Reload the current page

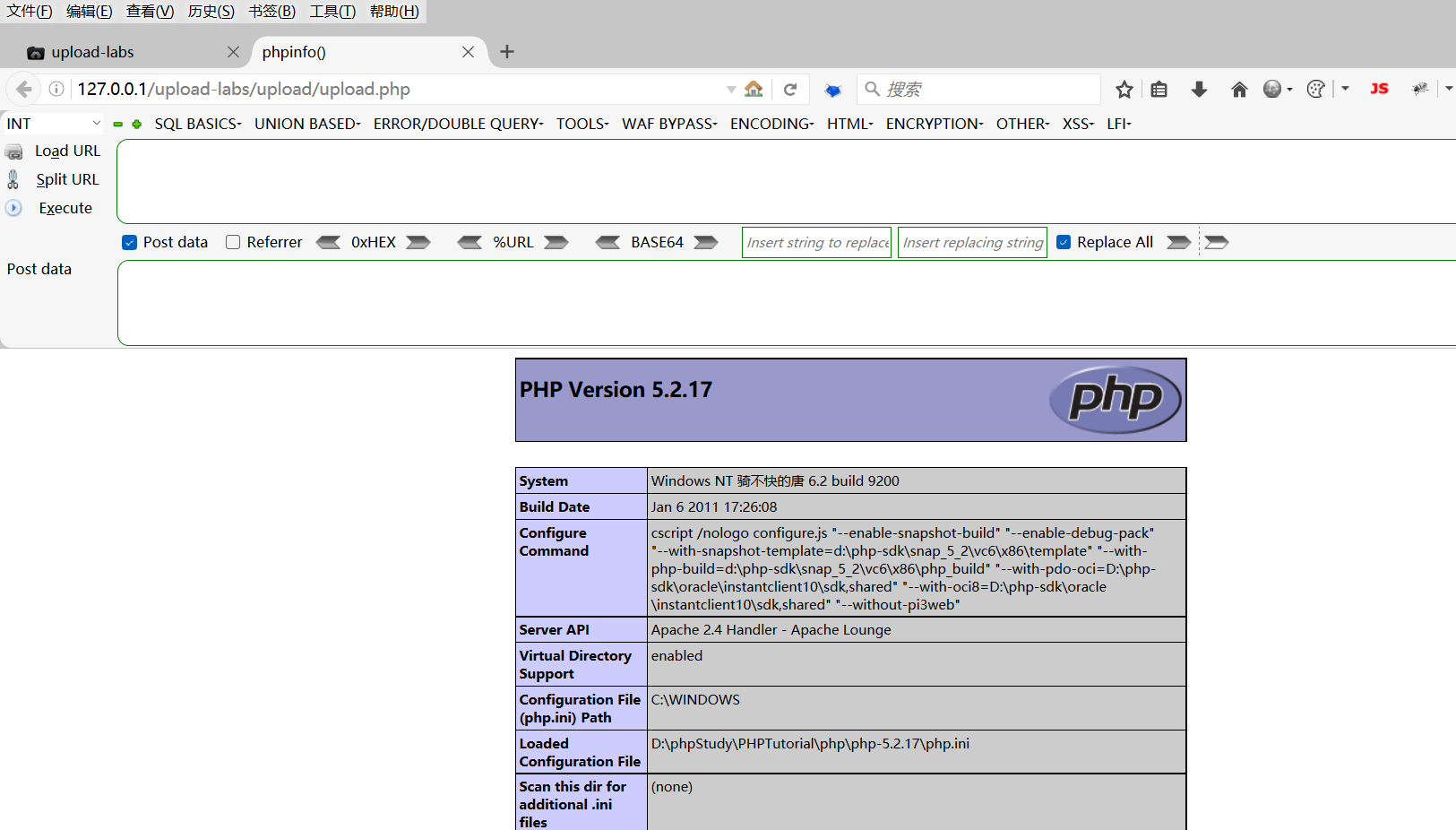[790, 89]
